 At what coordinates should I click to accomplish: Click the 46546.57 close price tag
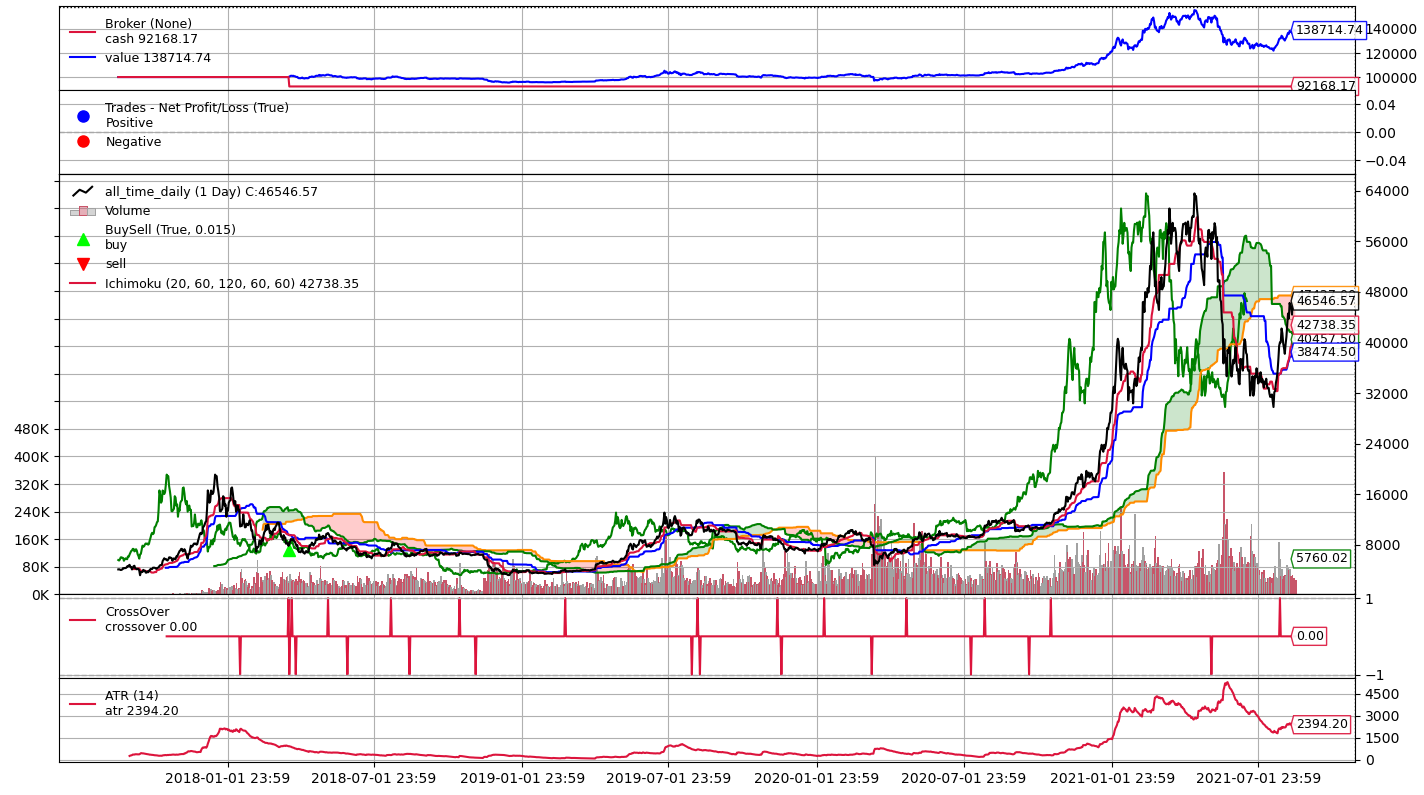pyautogui.click(x=1324, y=301)
